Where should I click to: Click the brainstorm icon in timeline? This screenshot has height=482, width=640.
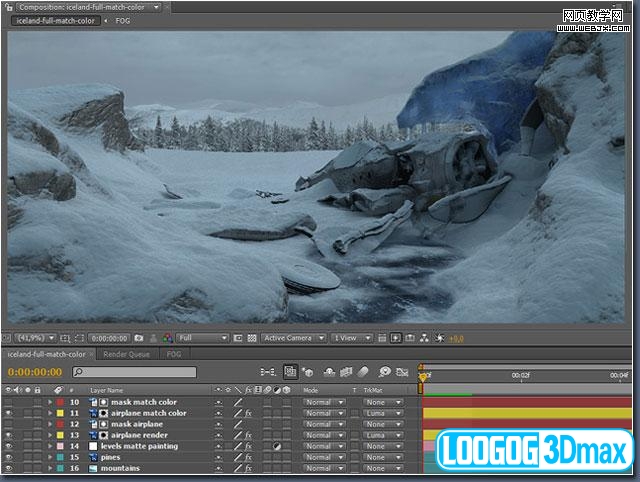(x=384, y=372)
